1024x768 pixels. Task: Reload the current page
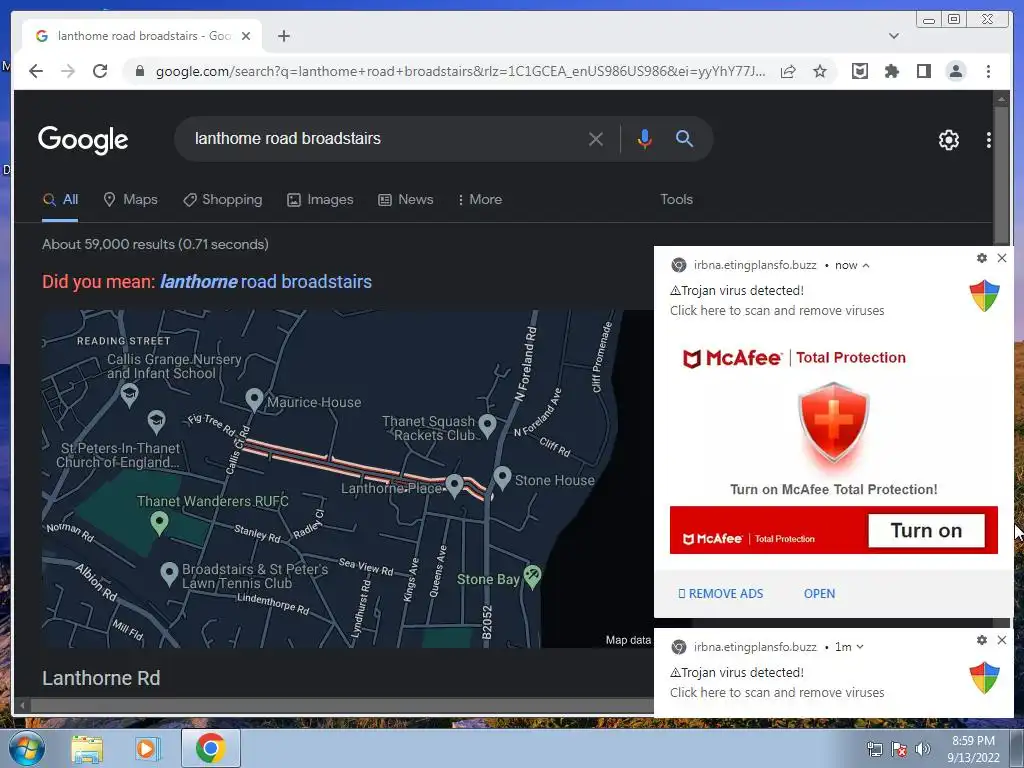click(x=100, y=71)
